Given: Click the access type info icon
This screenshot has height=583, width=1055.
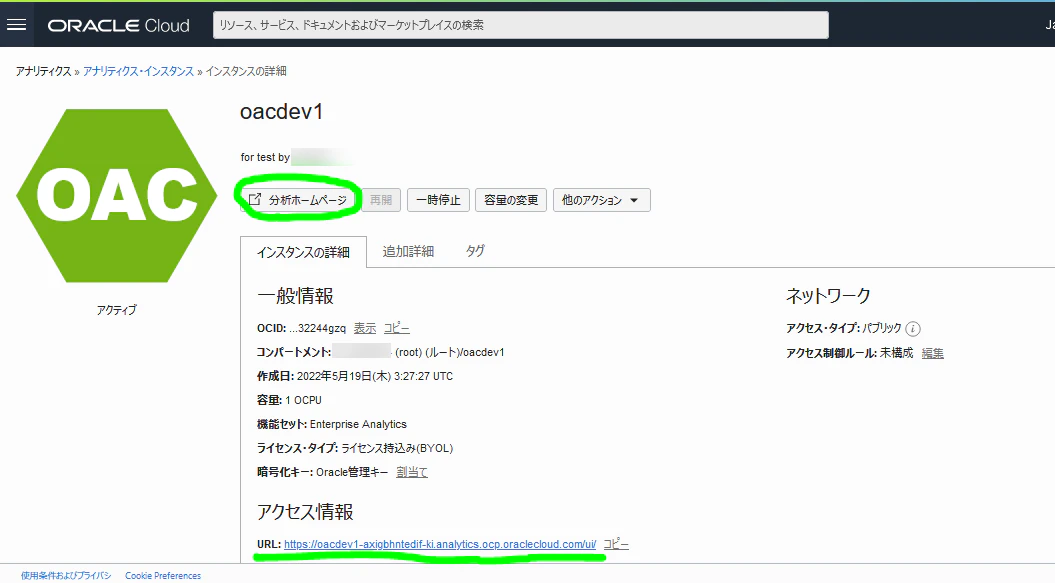Looking at the screenshot, I should coord(912,329).
